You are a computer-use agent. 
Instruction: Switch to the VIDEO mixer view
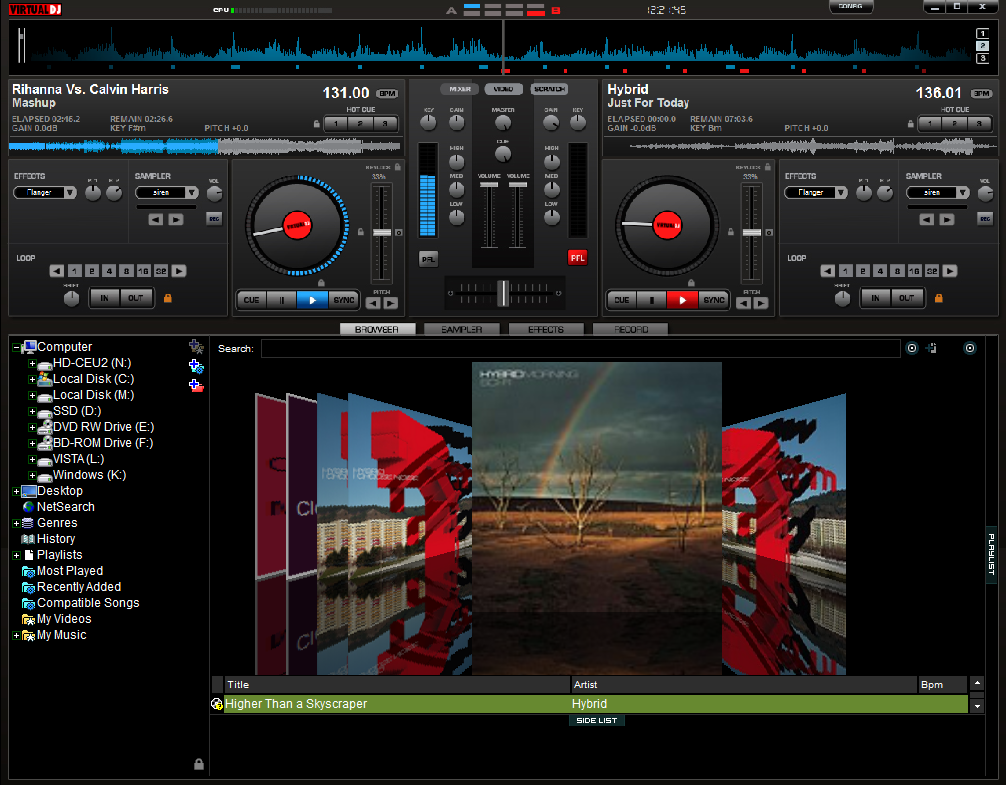504,88
